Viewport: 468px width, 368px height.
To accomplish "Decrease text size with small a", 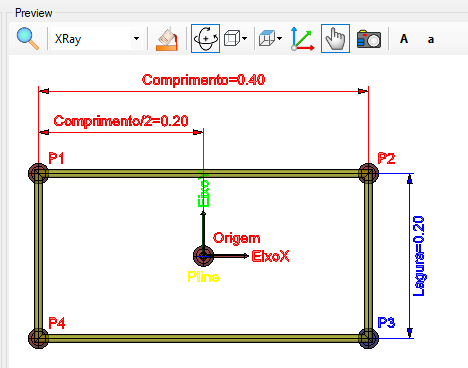I will [x=431, y=40].
